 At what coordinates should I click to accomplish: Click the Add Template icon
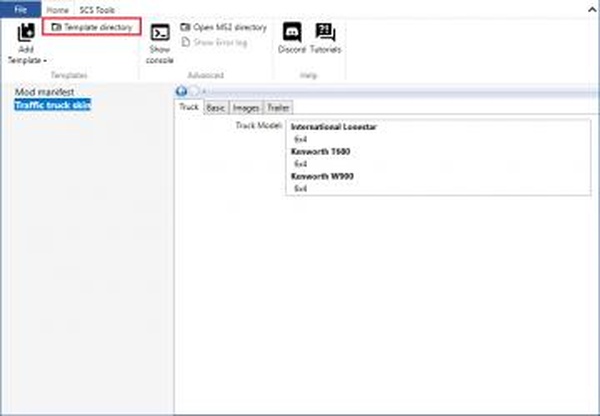point(26,34)
